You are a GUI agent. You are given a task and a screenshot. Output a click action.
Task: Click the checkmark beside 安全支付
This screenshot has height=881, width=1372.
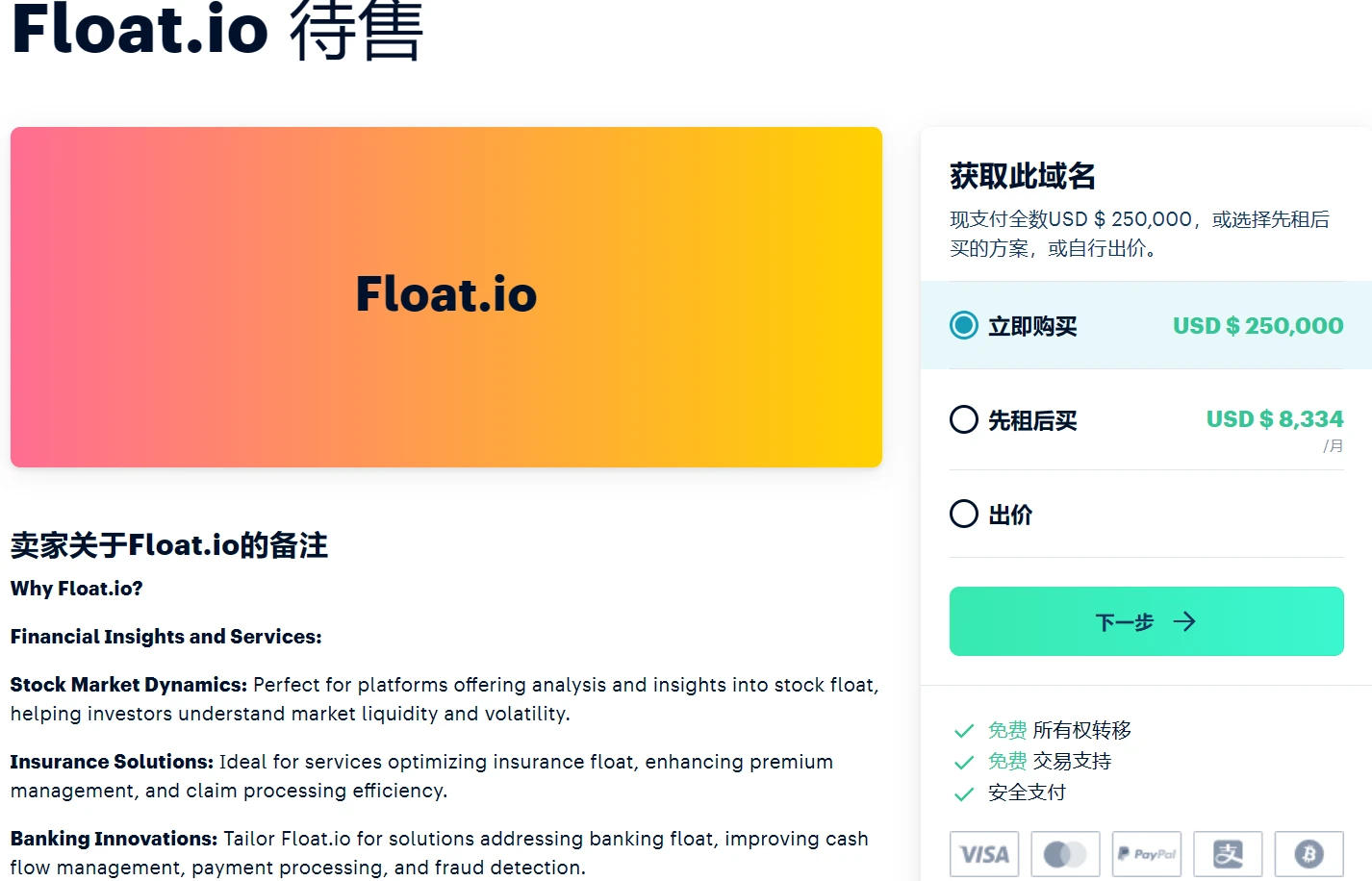pyautogui.click(x=963, y=793)
